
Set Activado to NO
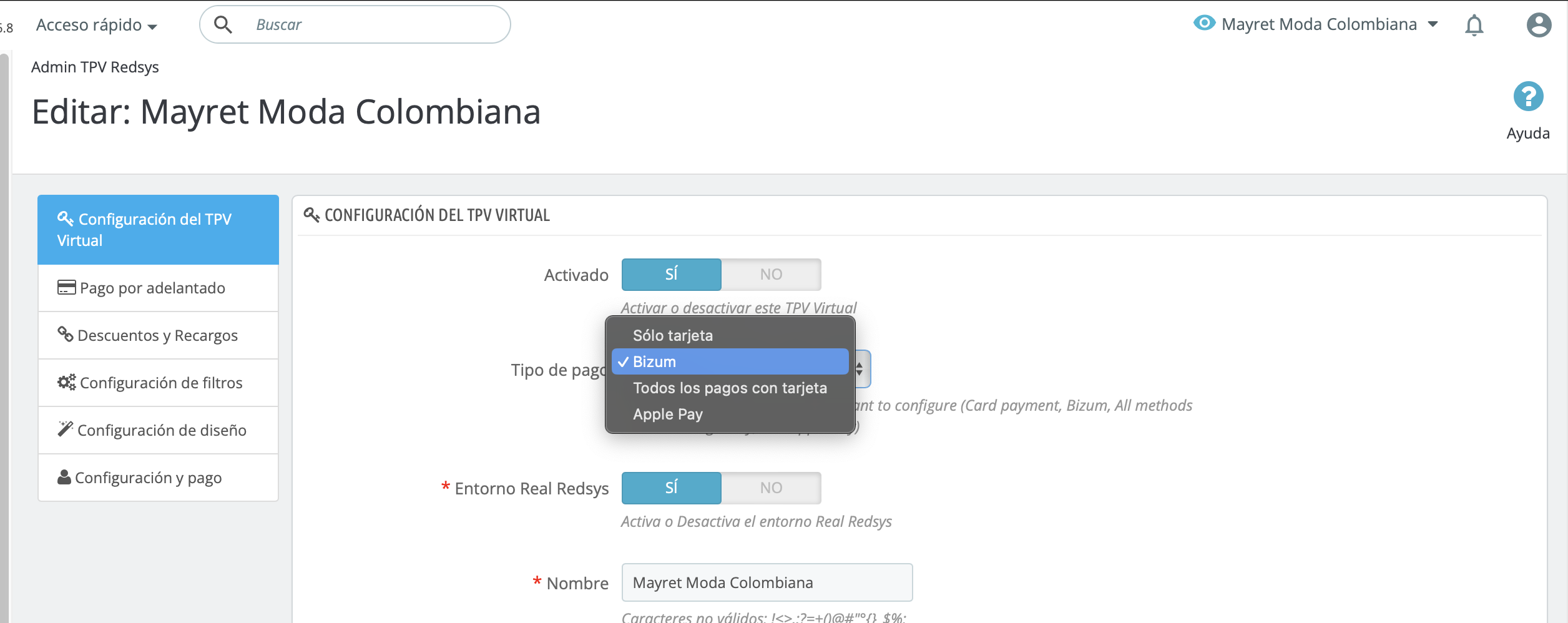point(771,274)
